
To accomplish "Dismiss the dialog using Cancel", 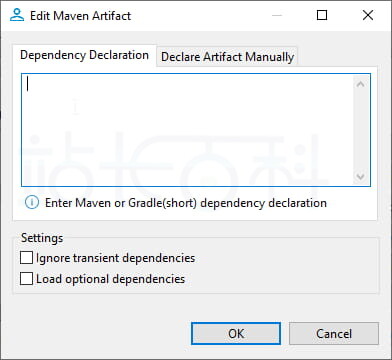I will (334, 333).
